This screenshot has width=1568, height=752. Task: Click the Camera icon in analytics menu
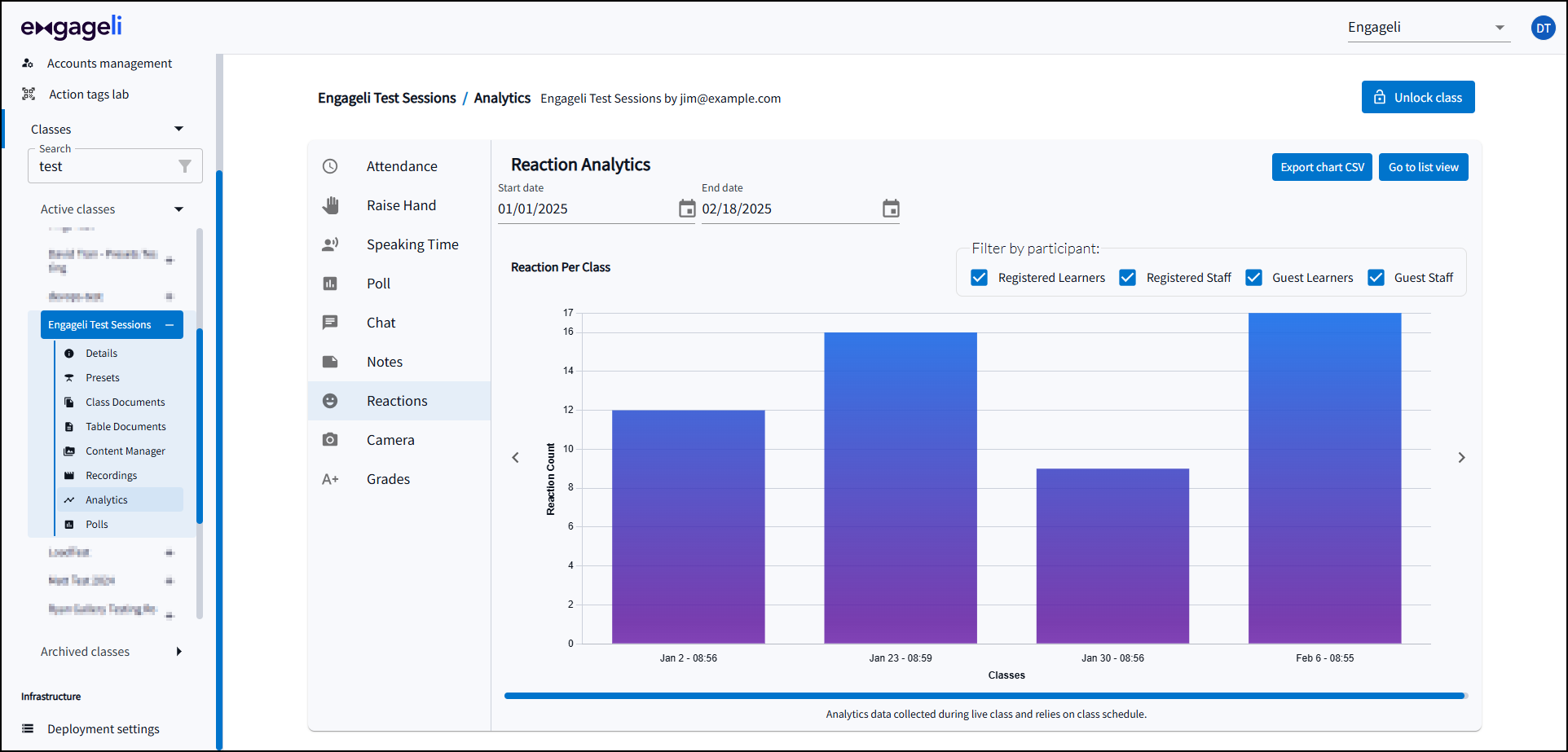point(330,440)
